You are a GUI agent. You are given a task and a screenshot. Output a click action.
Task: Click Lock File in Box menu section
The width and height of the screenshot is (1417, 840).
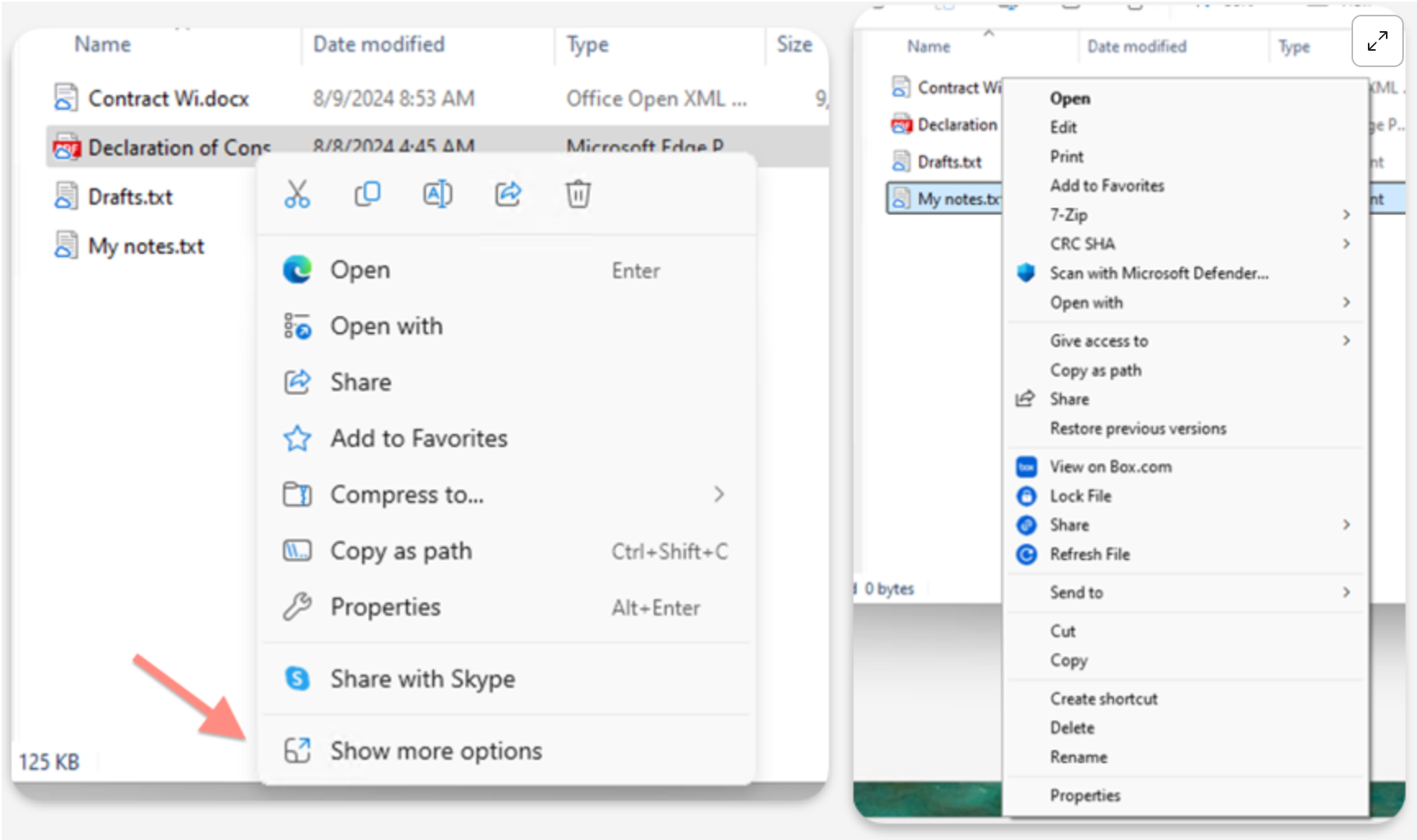(1080, 496)
